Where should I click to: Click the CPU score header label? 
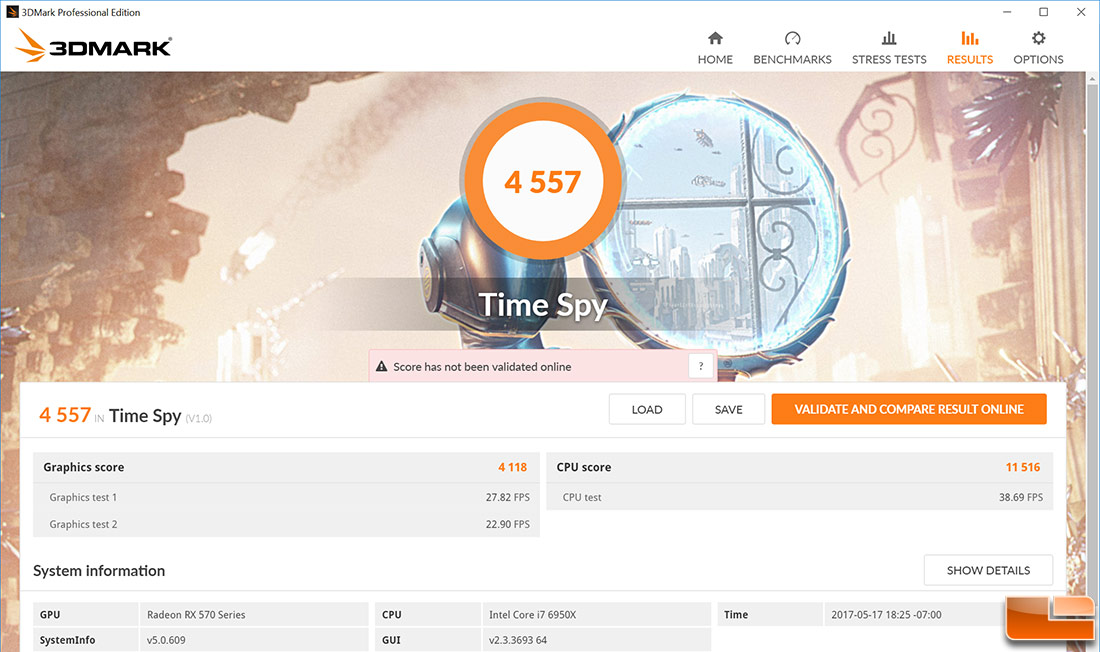pyautogui.click(x=584, y=467)
